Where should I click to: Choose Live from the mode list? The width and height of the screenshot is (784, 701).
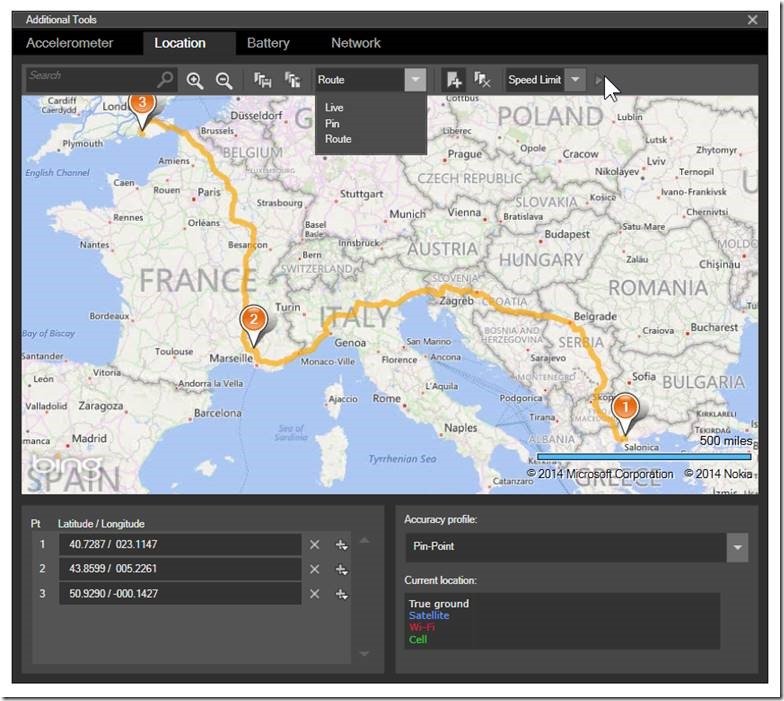[334, 107]
